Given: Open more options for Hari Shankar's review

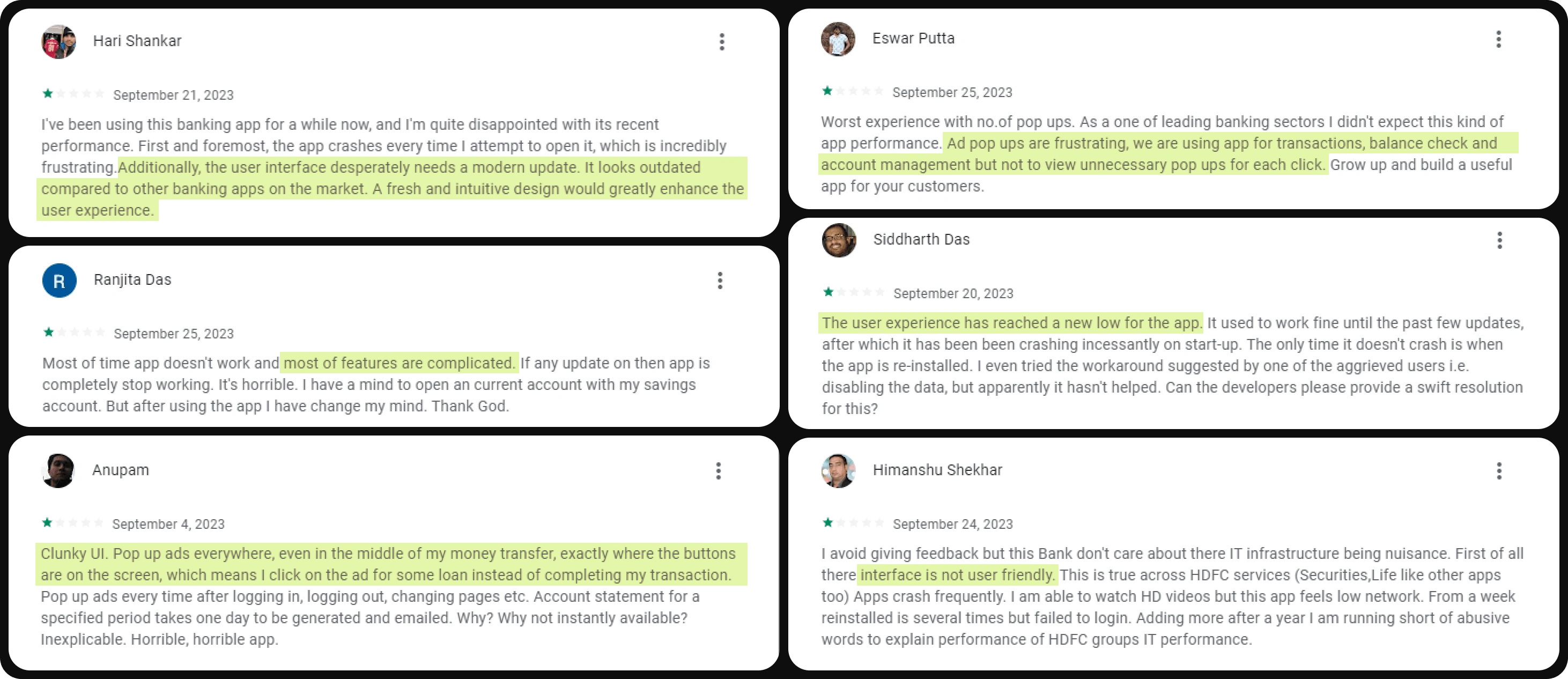Looking at the screenshot, I should [x=722, y=42].
